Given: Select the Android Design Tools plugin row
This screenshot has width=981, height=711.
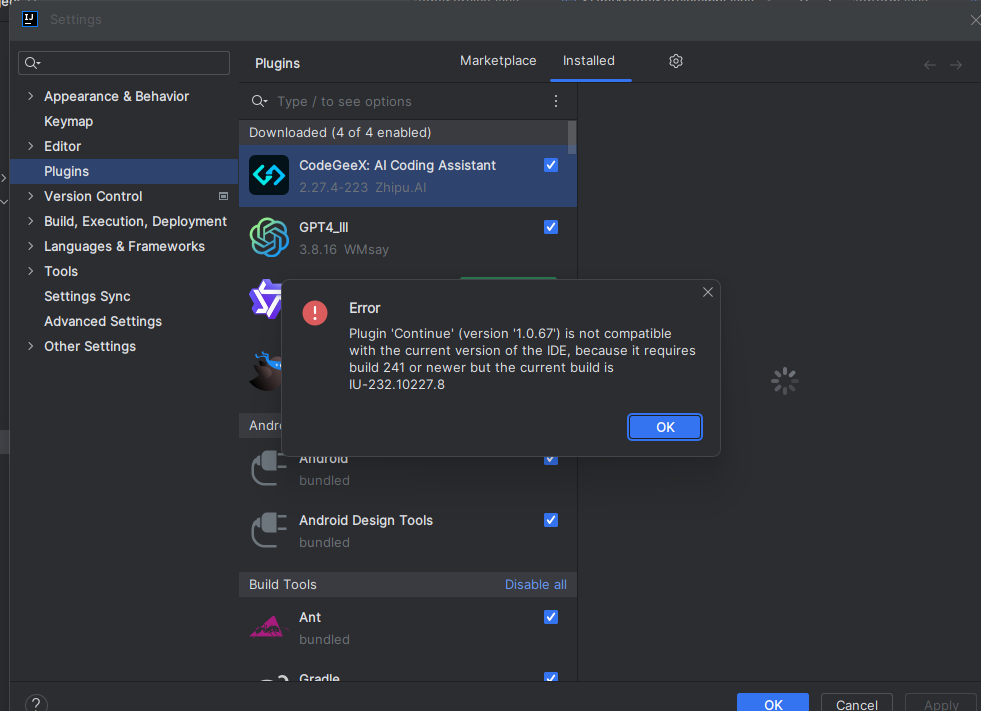Looking at the screenshot, I should pos(407,531).
